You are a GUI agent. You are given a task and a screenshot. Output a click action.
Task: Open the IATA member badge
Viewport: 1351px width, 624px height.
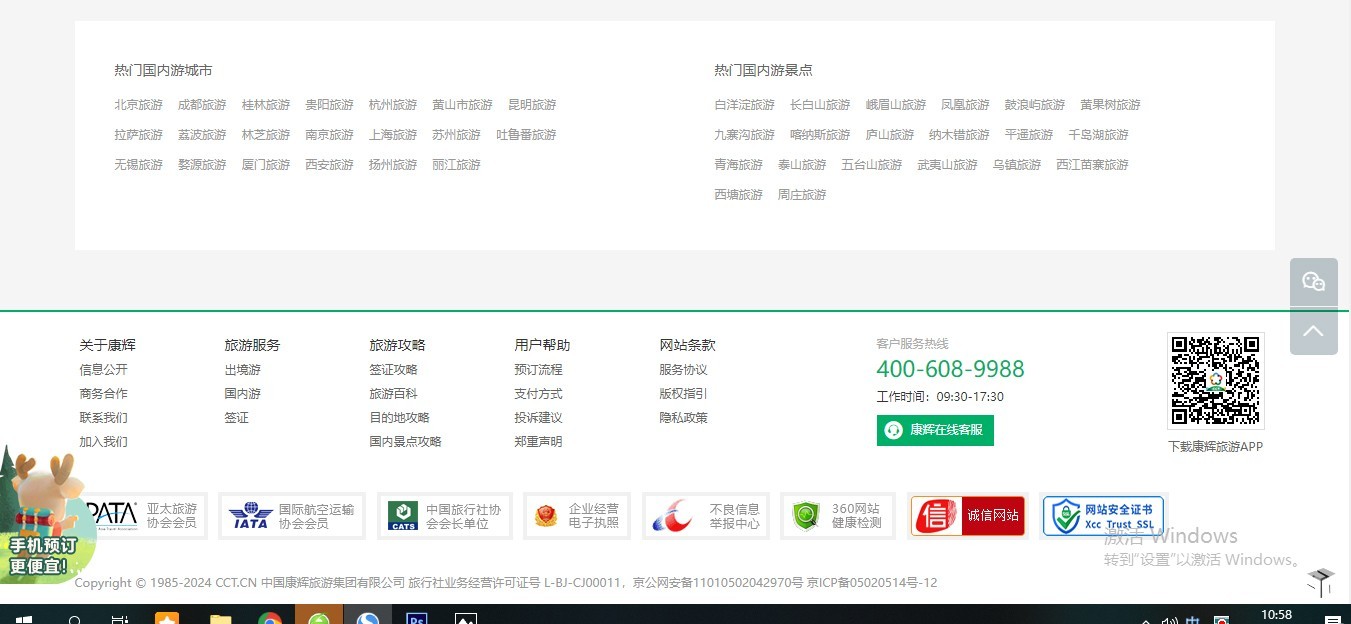click(291, 516)
